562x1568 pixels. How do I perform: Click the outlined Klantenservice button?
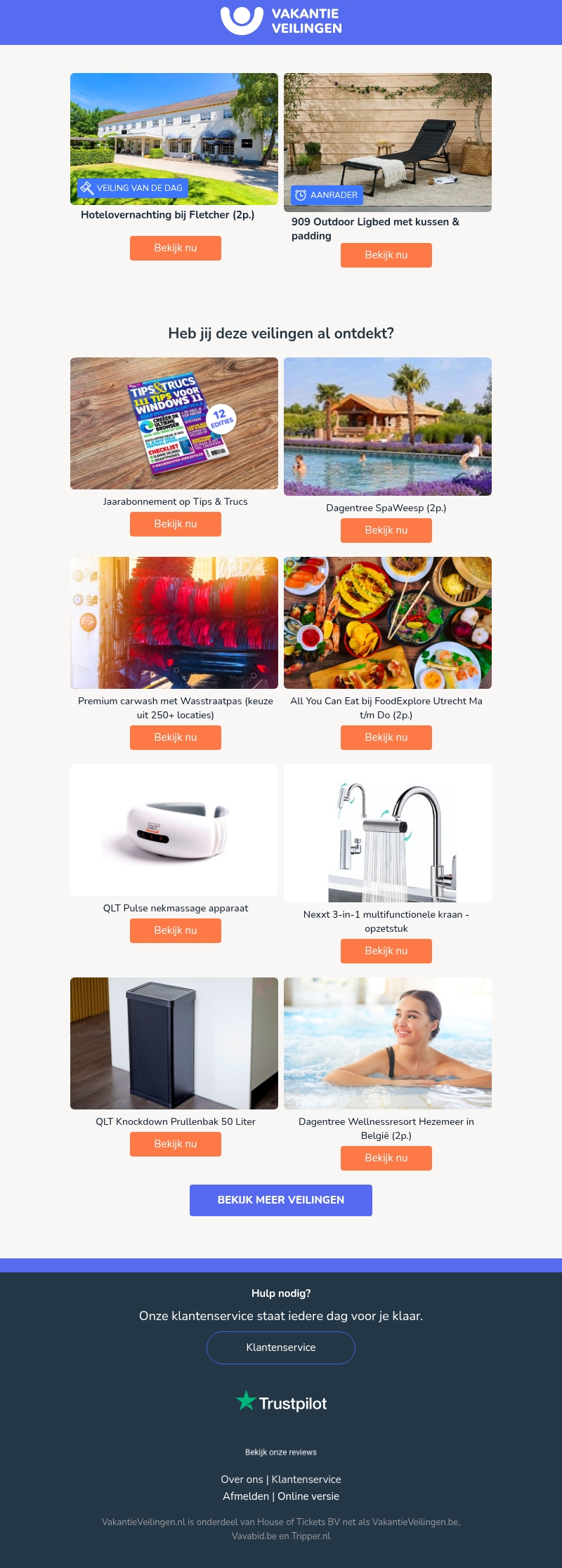[281, 1348]
